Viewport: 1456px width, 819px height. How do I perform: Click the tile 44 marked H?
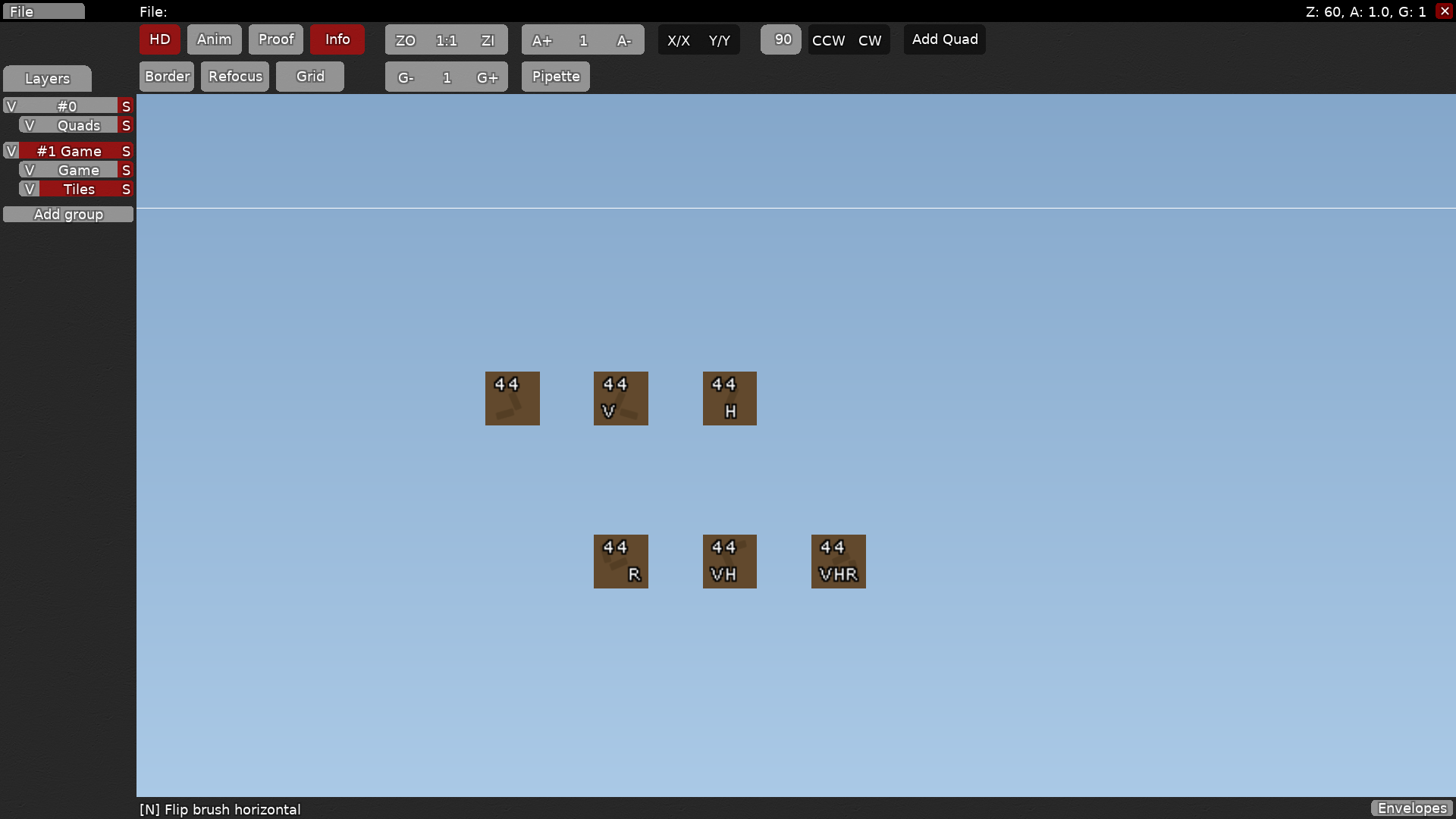pos(730,398)
